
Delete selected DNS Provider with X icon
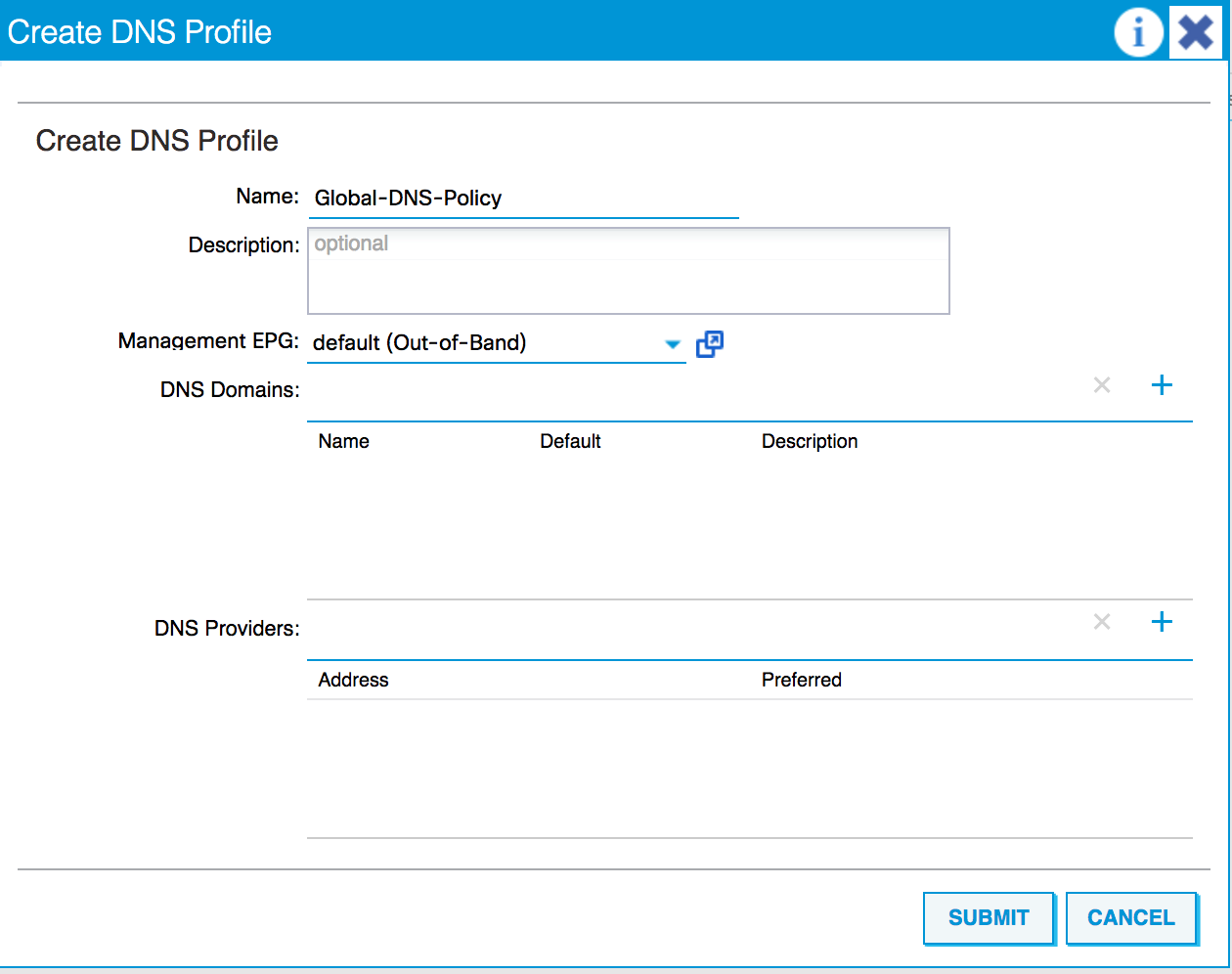click(1102, 622)
